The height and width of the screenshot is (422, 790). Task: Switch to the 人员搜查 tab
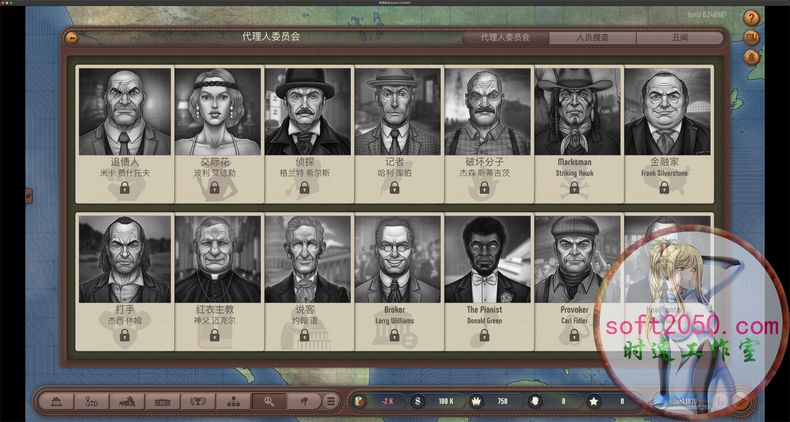(x=592, y=38)
